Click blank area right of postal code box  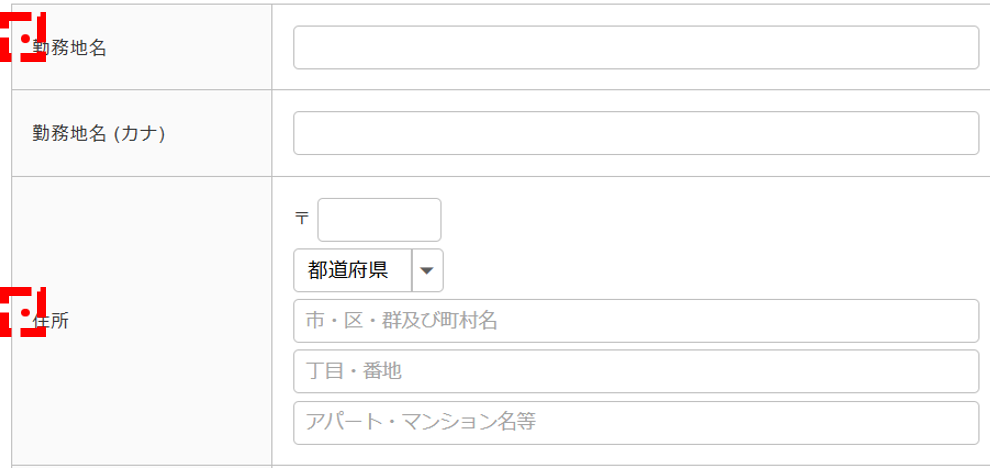click(700, 219)
